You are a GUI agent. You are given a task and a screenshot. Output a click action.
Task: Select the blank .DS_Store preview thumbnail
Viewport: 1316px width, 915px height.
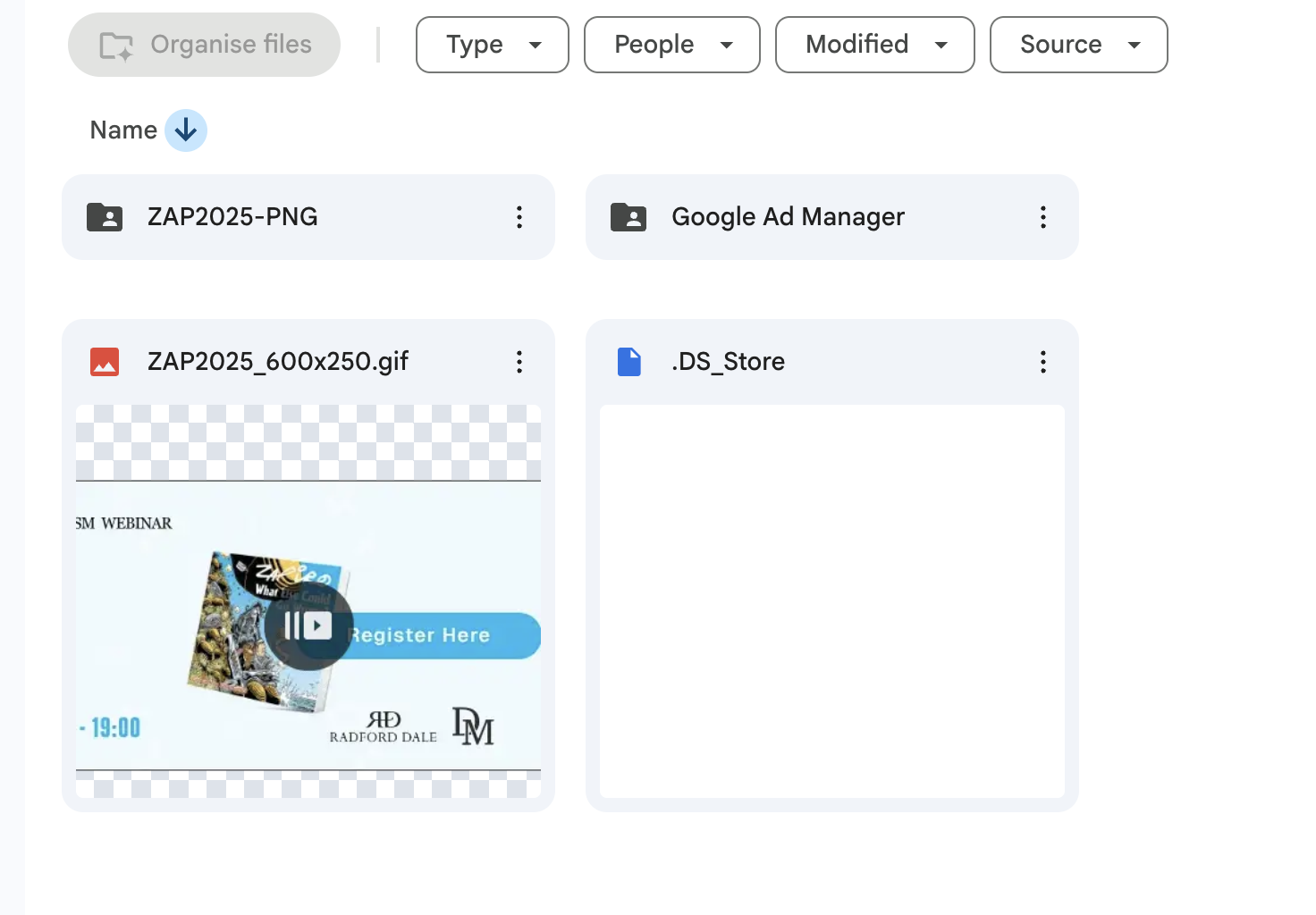point(831,600)
